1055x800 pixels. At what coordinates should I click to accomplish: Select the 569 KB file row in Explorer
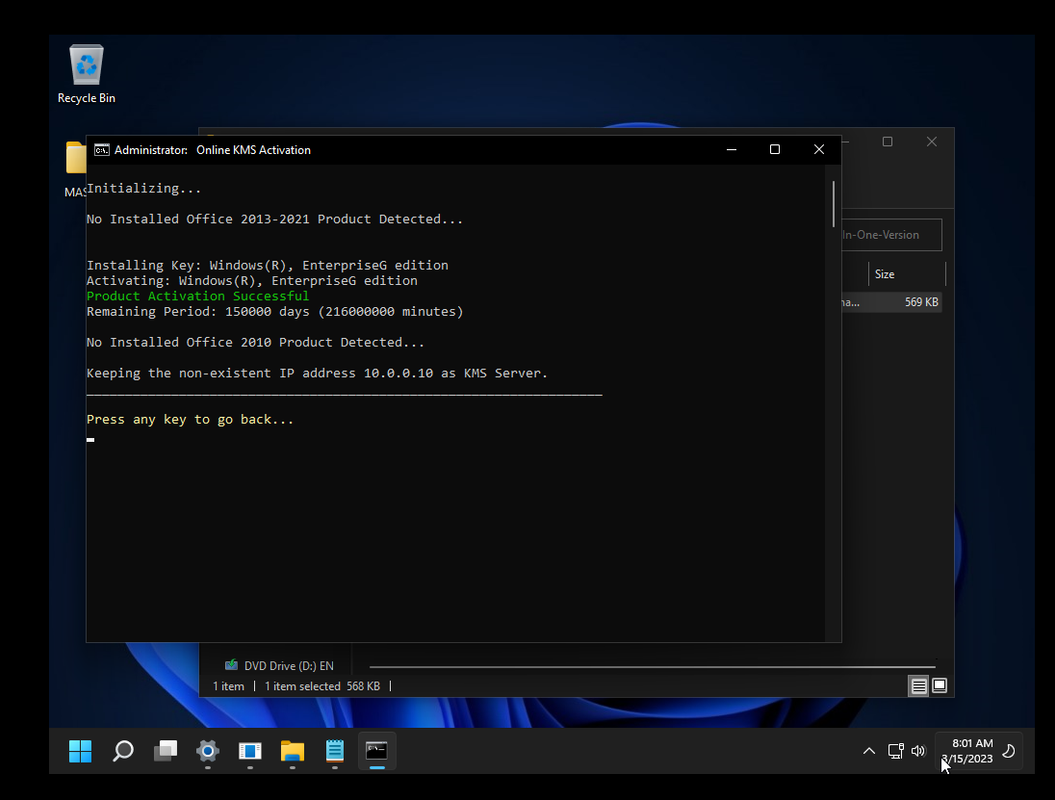click(891, 302)
